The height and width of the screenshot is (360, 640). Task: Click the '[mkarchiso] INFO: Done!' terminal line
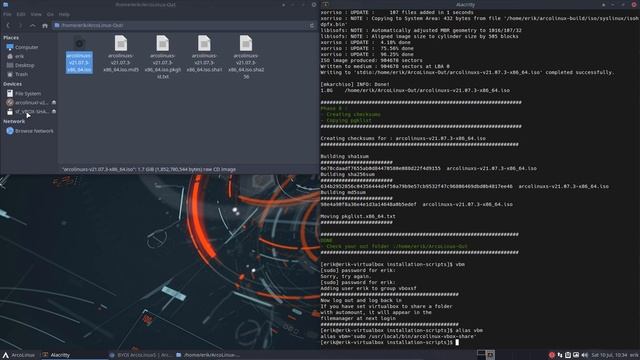[355, 84]
